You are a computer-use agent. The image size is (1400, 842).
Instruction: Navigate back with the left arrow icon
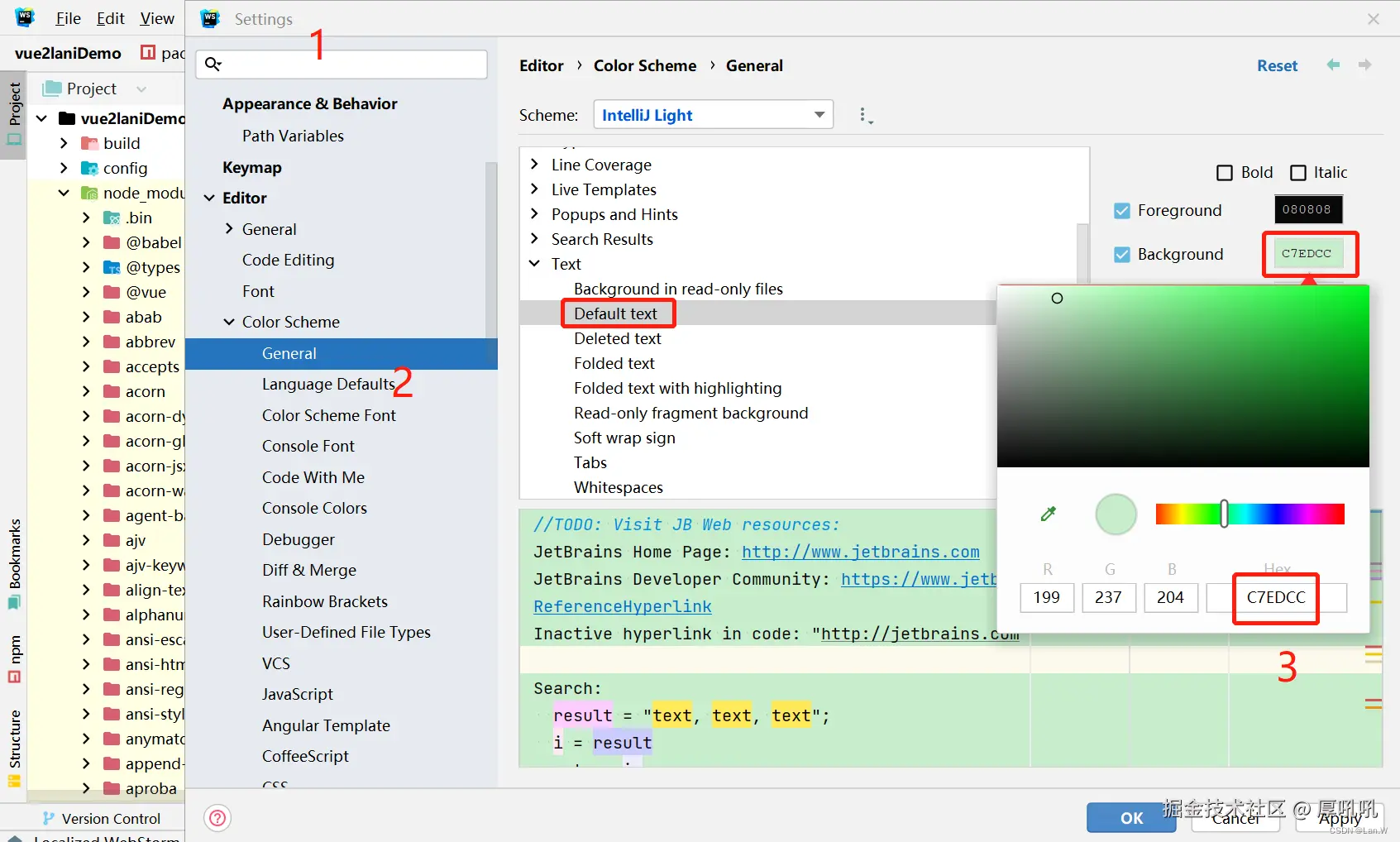click(1333, 65)
